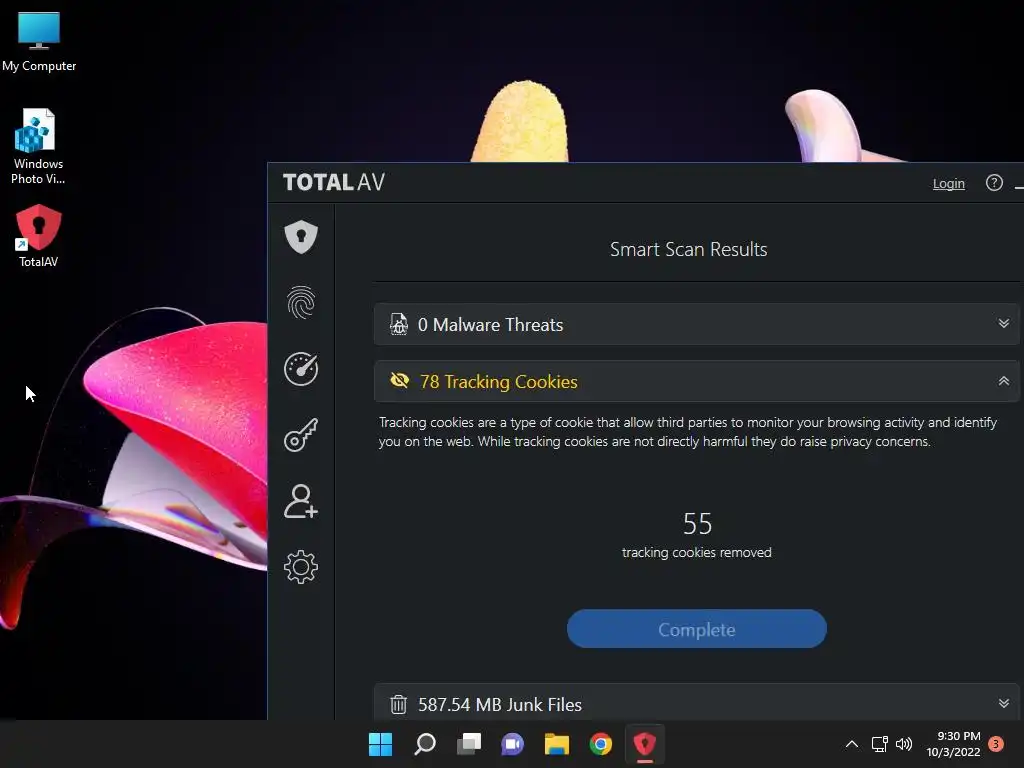Click the 587.54 MB Junk Files heading
The height and width of the screenshot is (768, 1024).
pyautogui.click(x=500, y=705)
